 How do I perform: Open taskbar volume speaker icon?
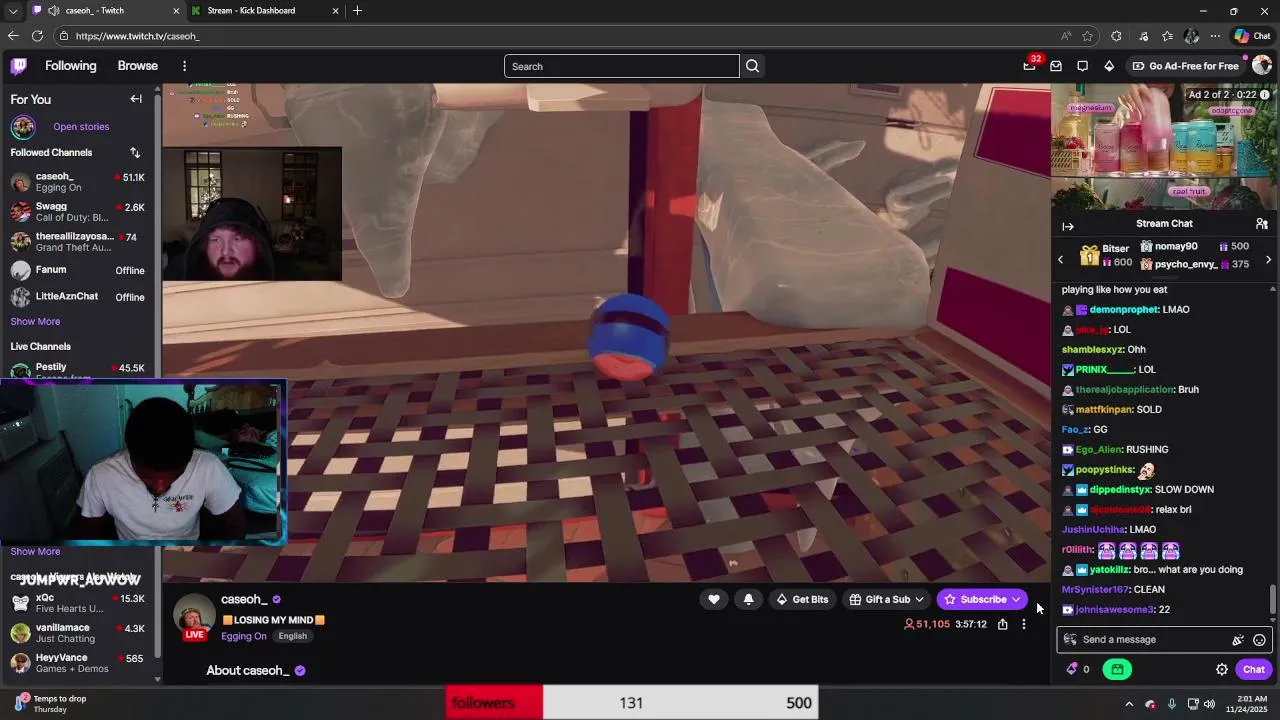click(1209, 704)
